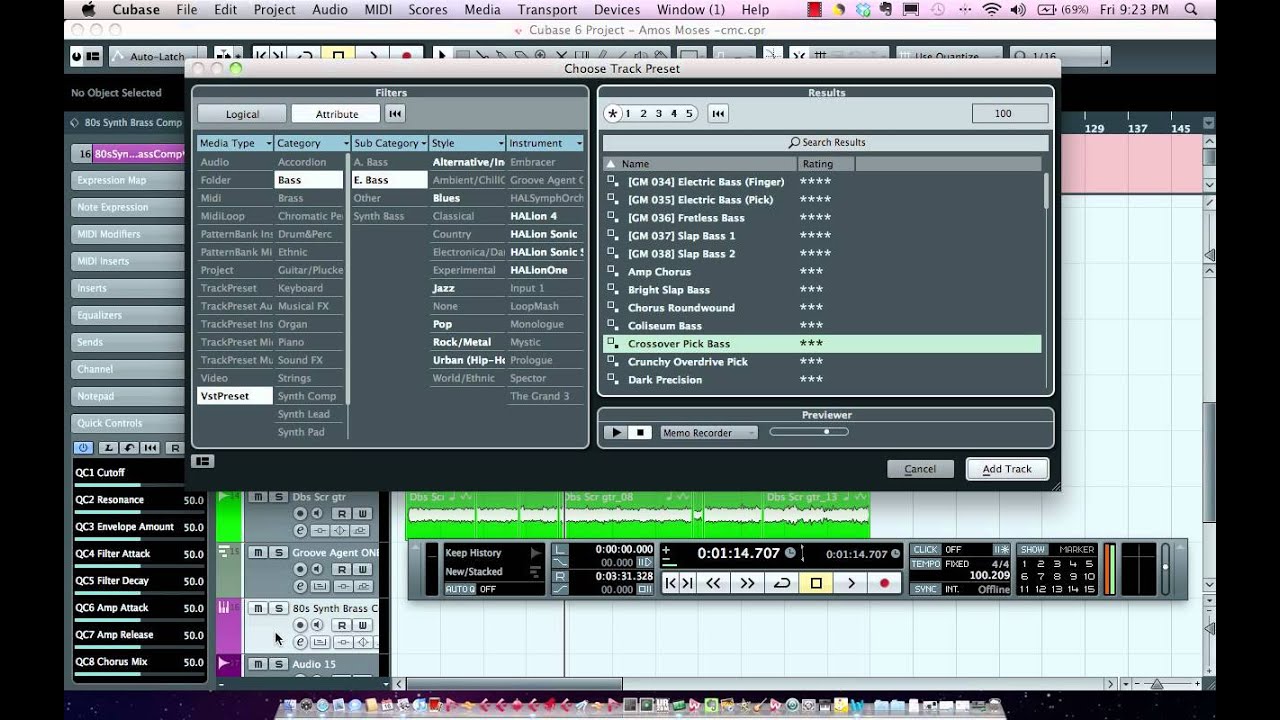Toggle transport Cycle loop button
Image resolution: width=1280 pixels, height=720 pixels.
click(782, 583)
